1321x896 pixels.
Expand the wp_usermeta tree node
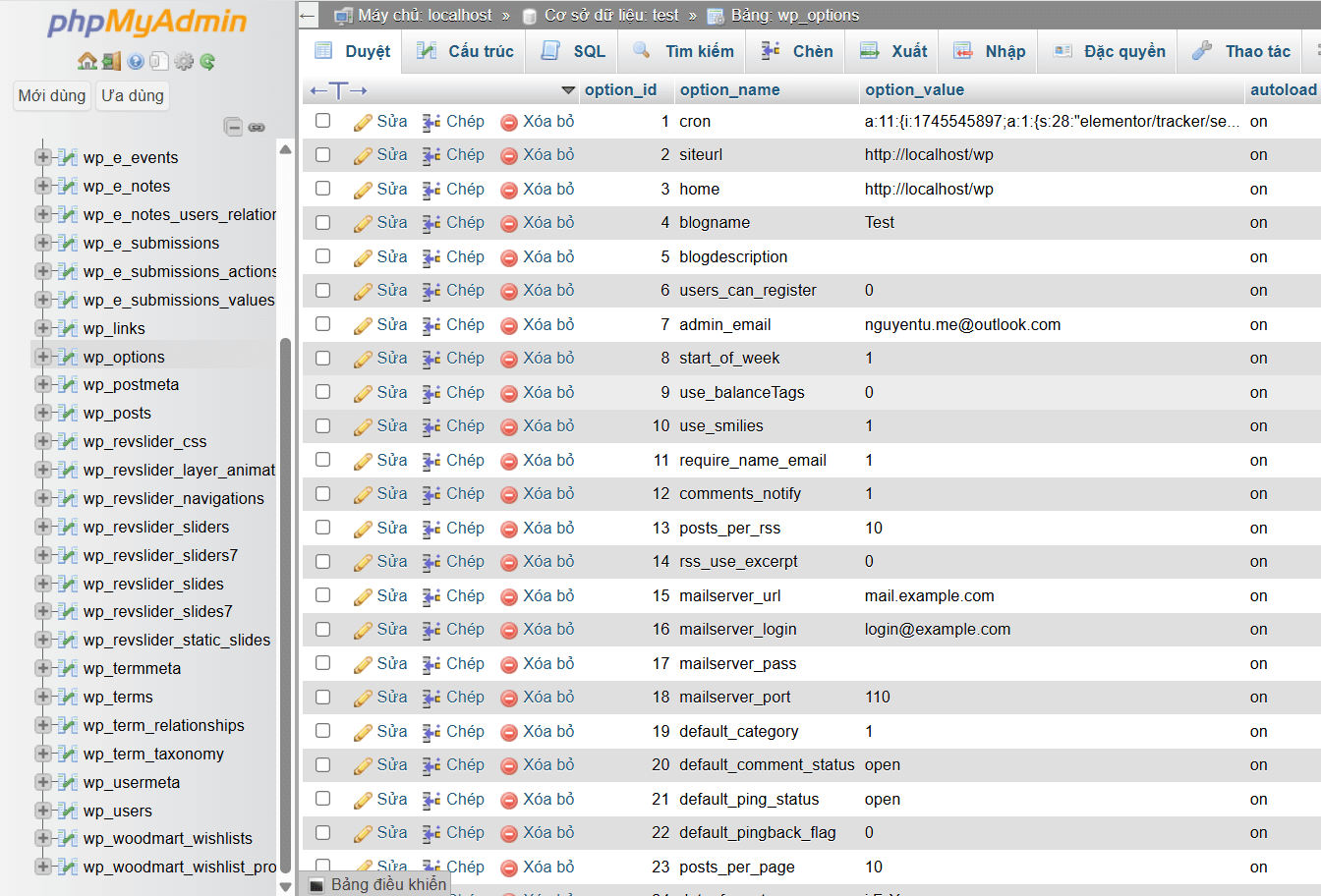pos(43,782)
